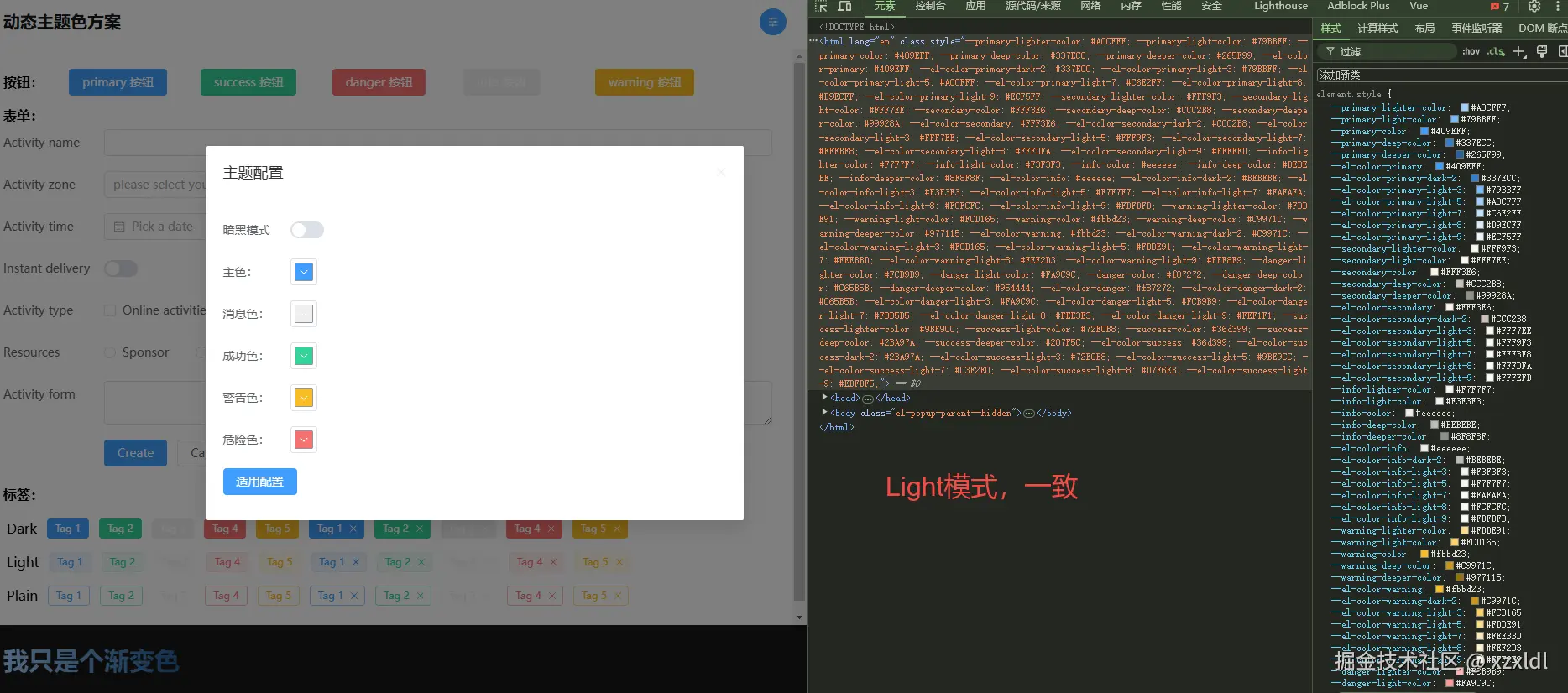Image resolution: width=1568 pixels, height=693 pixels.
Task: Click the page scrollbar down arrow
Action: pyautogui.click(x=799, y=617)
